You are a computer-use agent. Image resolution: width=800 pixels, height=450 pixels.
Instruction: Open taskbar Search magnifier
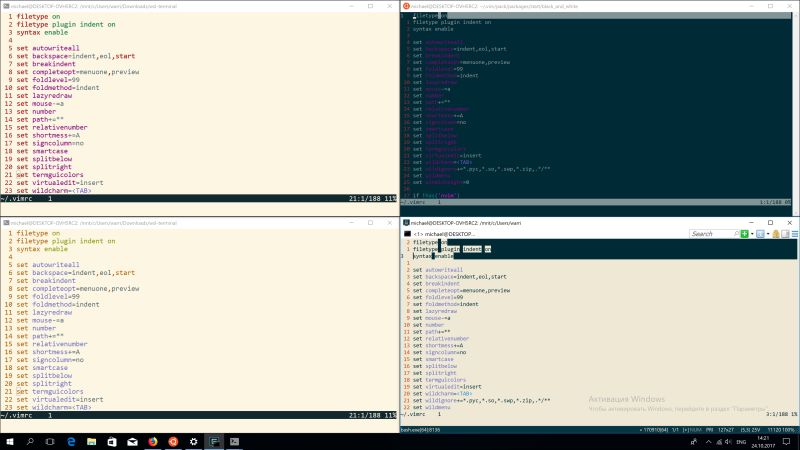coord(30,442)
